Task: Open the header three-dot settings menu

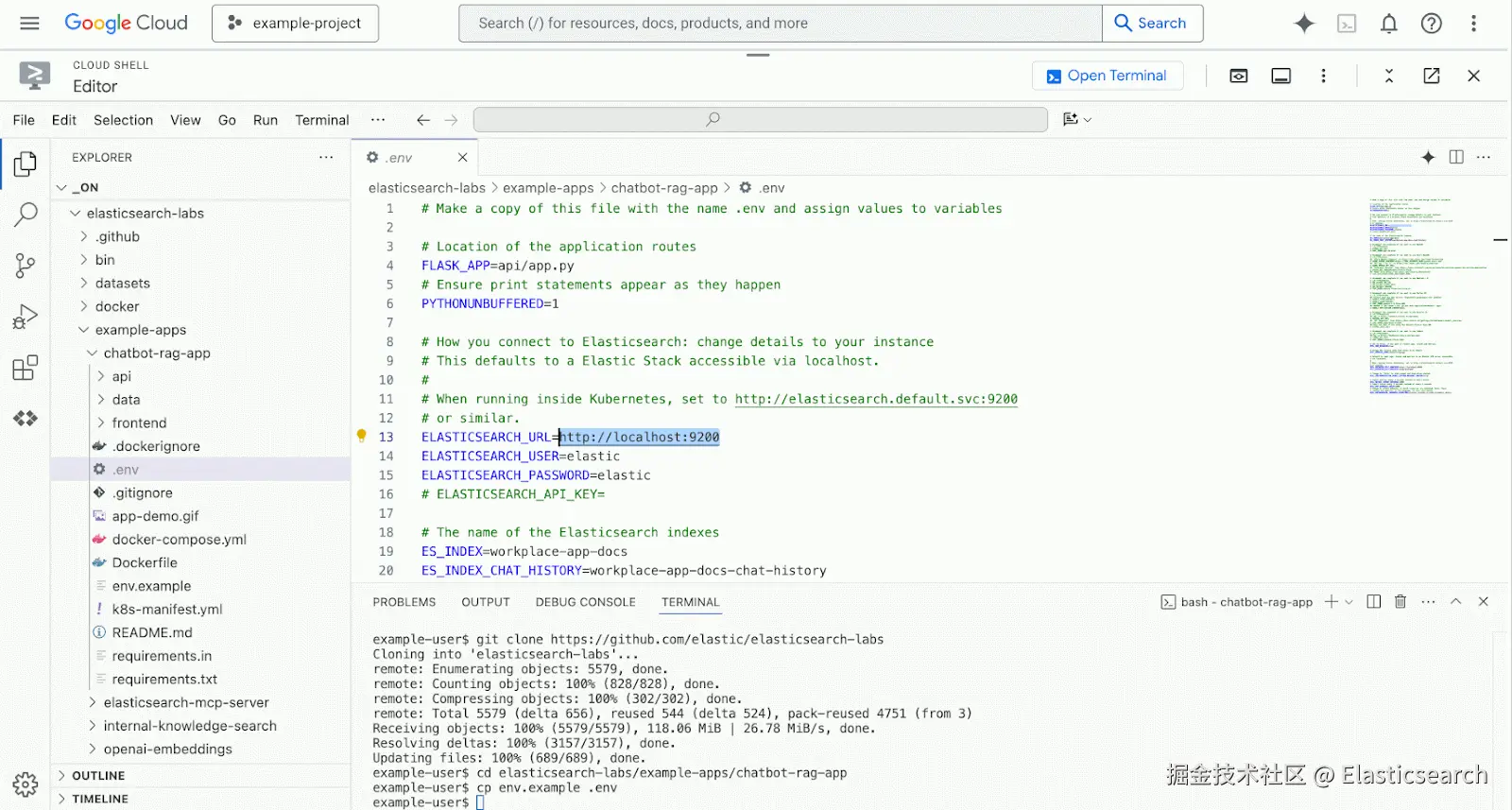Action: pyautogui.click(x=1473, y=24)
